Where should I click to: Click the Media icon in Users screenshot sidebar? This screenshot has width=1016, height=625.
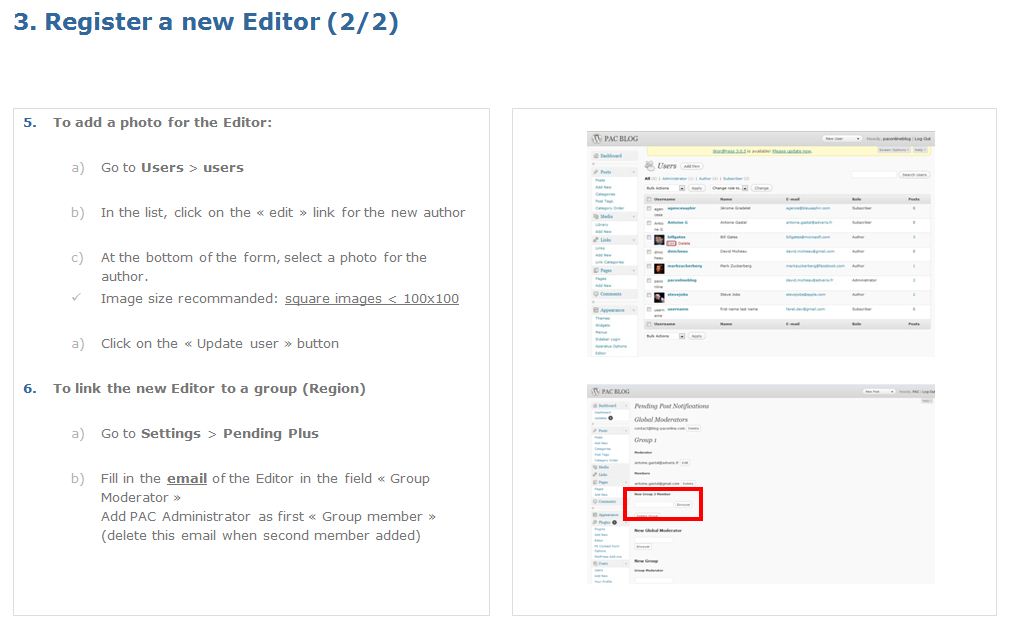point(595,216)
